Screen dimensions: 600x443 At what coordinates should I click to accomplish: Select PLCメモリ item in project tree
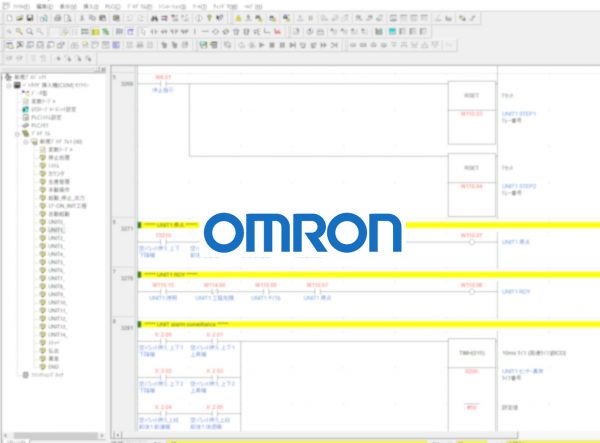[40, 125]
